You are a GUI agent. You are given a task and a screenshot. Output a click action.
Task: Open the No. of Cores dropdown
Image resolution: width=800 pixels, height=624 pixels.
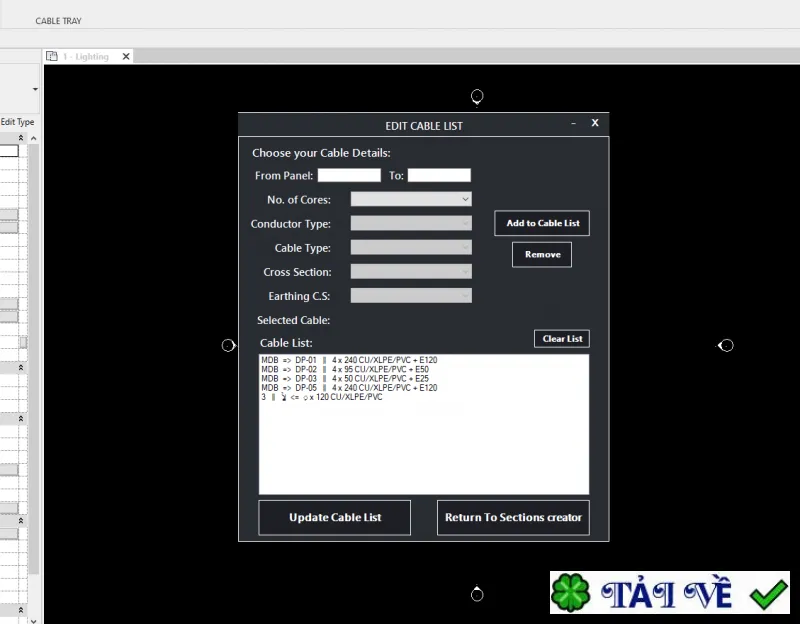click(x=411, y=199)
